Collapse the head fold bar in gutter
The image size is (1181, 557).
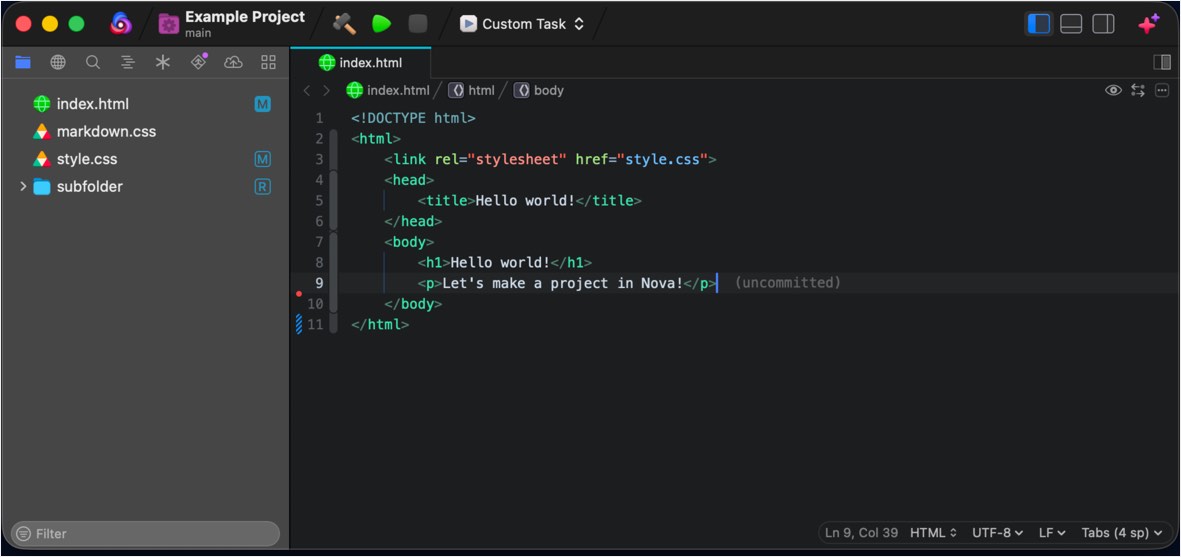334,201
